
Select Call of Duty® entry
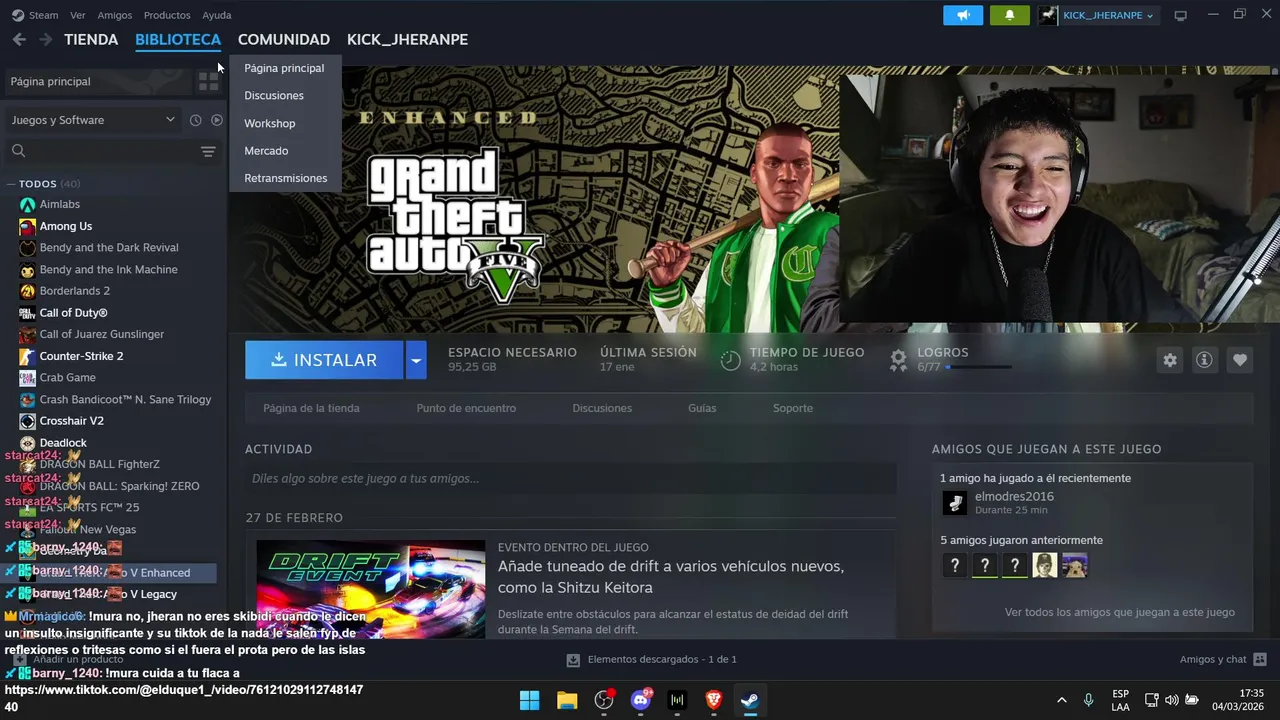click(x=73, y=313)
